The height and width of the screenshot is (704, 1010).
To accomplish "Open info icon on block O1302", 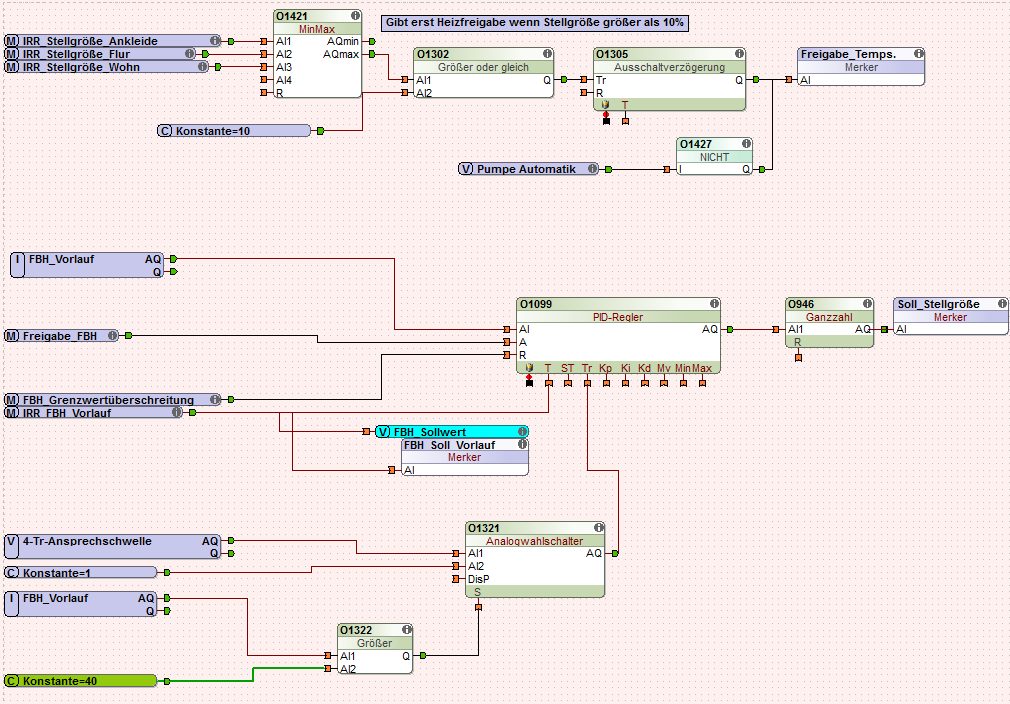I will click(548, 54).
